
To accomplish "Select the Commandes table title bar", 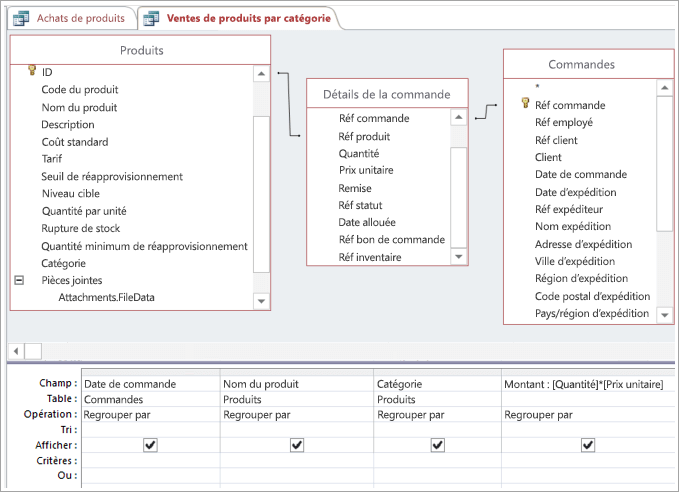I will (589, 65).
